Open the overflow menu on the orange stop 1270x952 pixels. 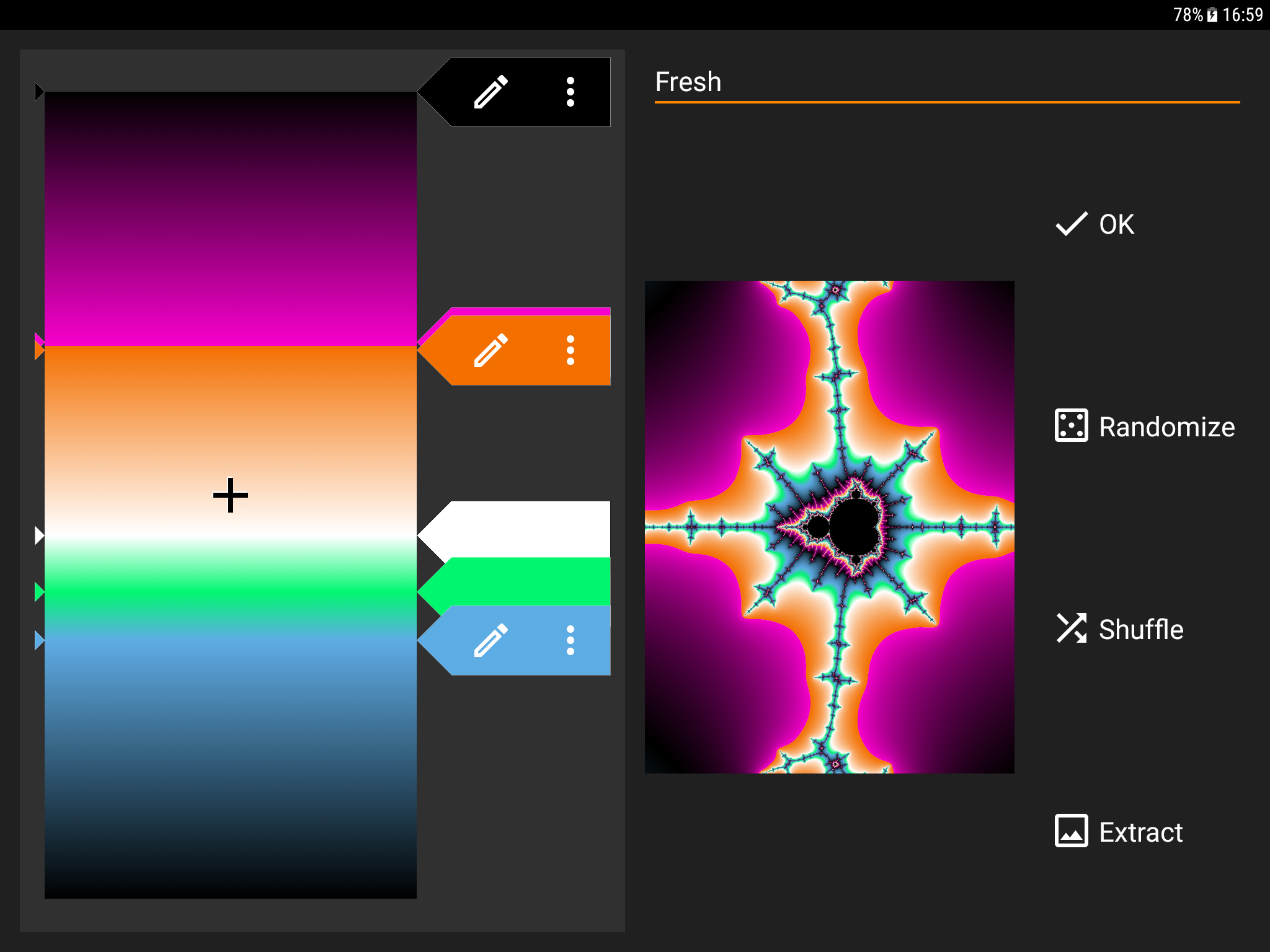[570, 349]
